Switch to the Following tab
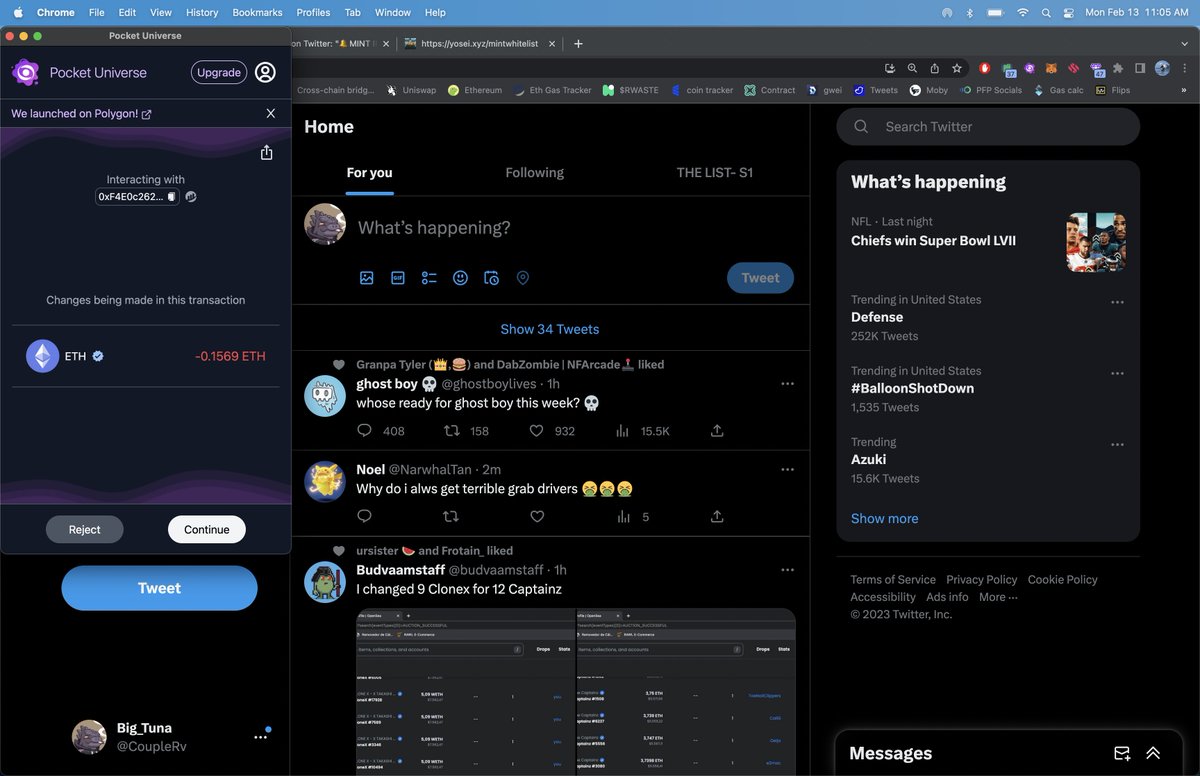 534,172
